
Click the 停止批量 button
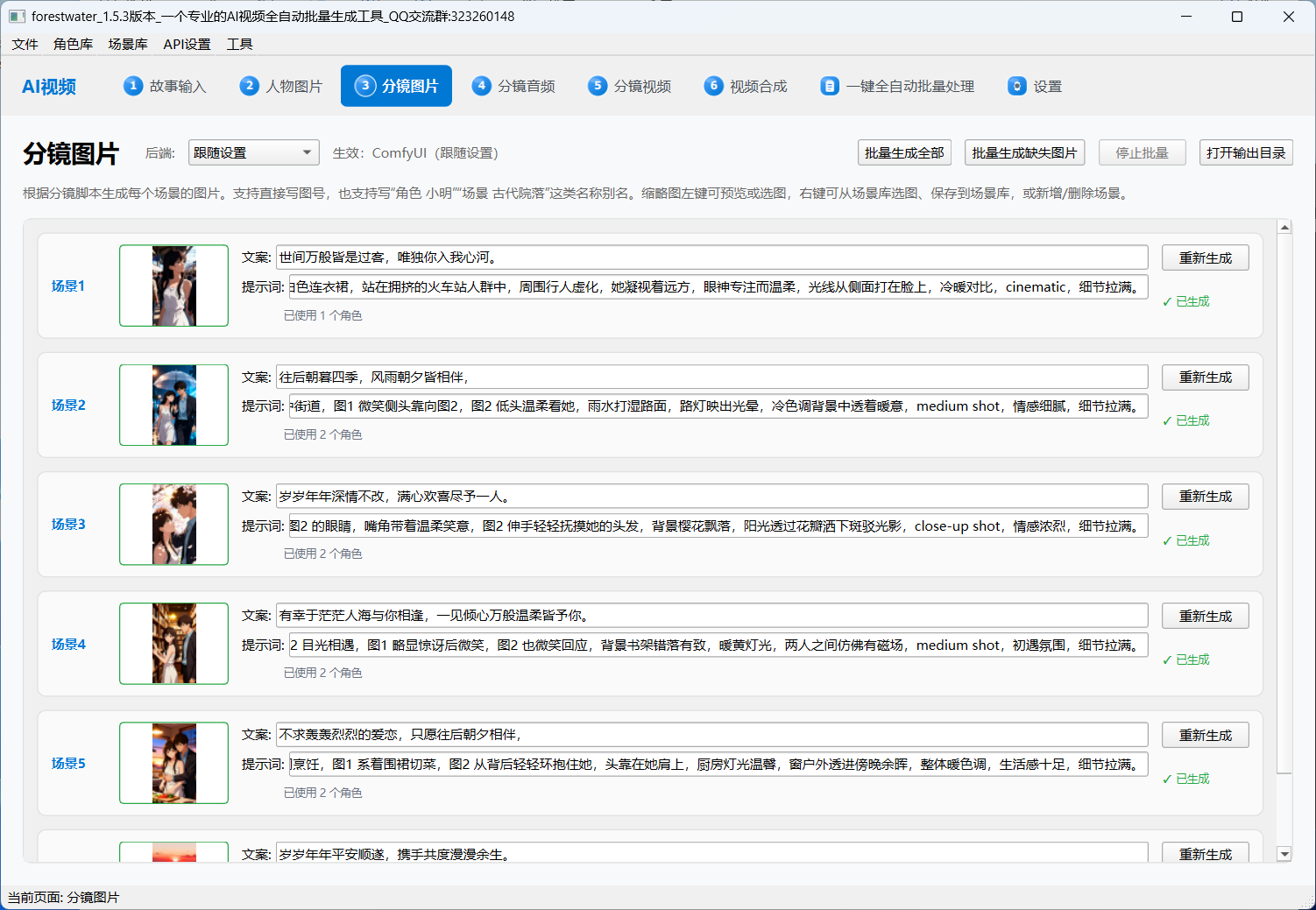click(1142, 152)
